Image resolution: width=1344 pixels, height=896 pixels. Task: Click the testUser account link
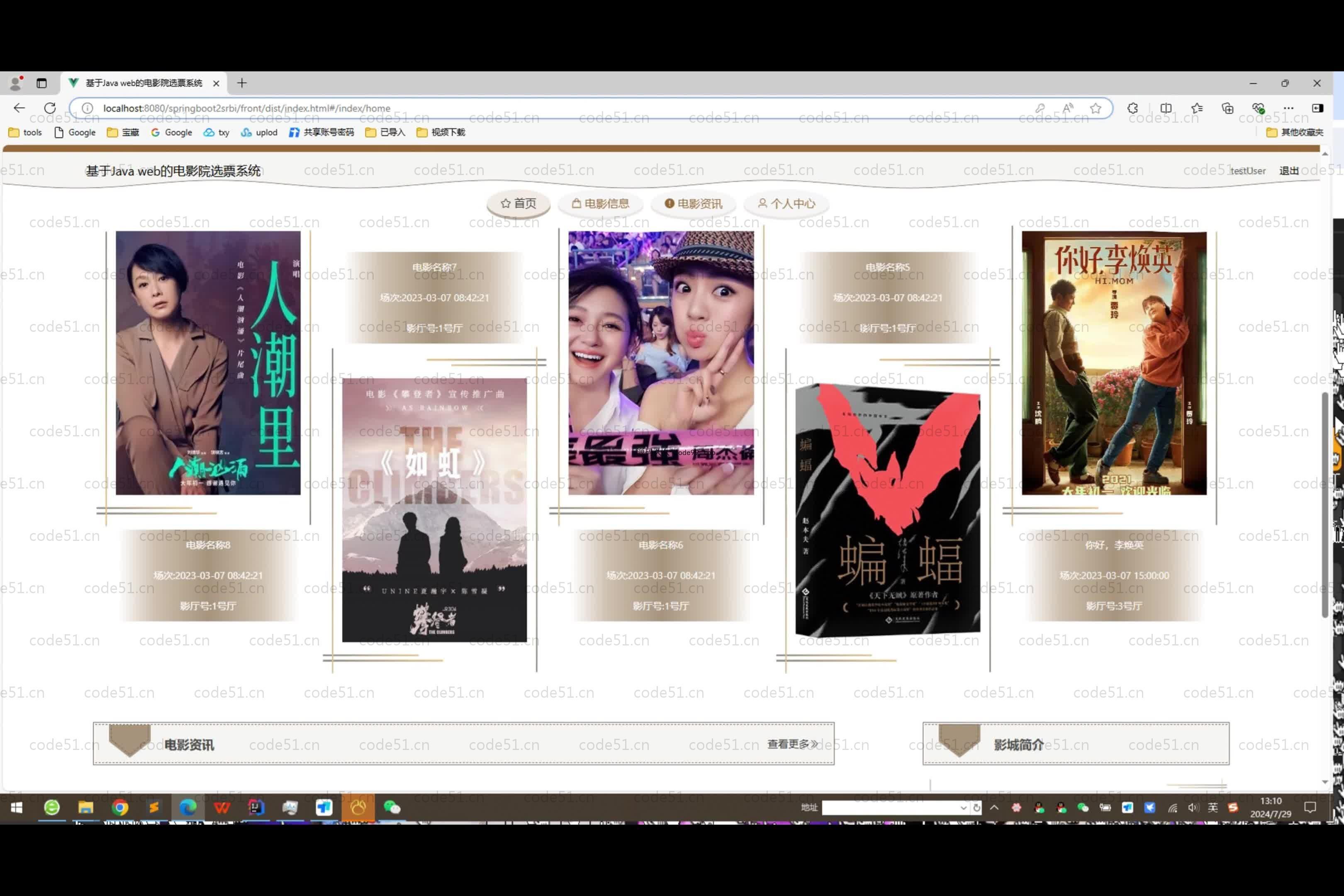coord(1247,171)
